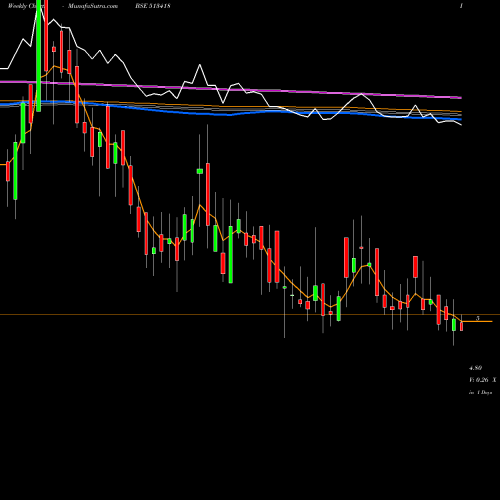This screenshot has width=500, height=500.
Task: Click the "5" moving-average label
Action: [478, 318]
